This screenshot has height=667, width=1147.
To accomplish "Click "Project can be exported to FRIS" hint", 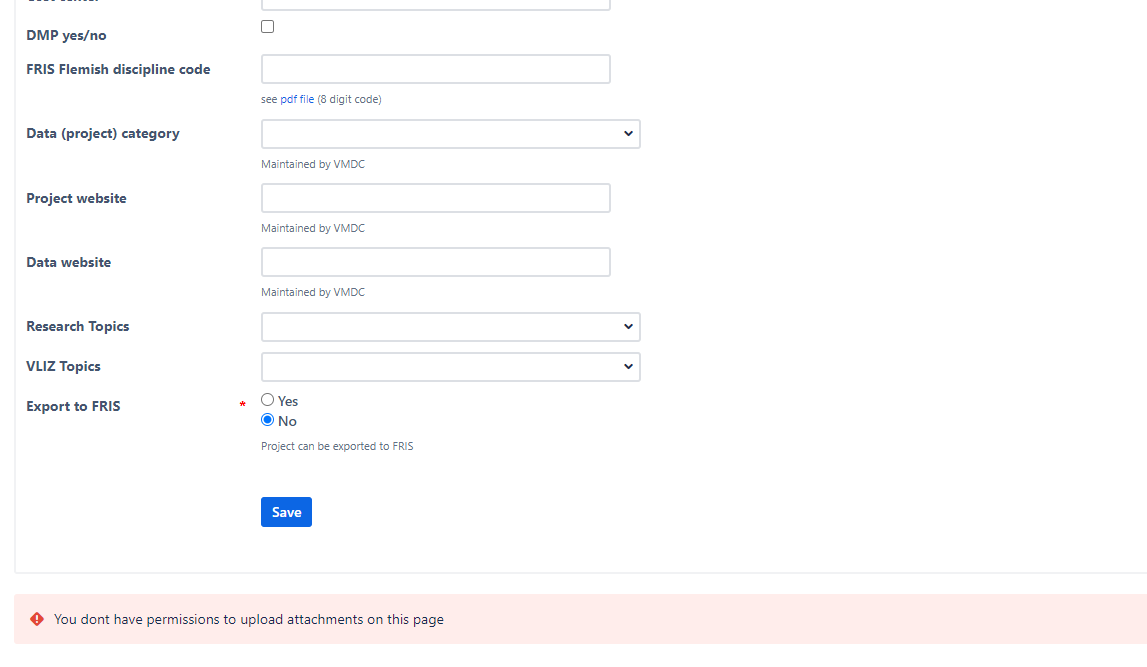I will click(337, 446).
